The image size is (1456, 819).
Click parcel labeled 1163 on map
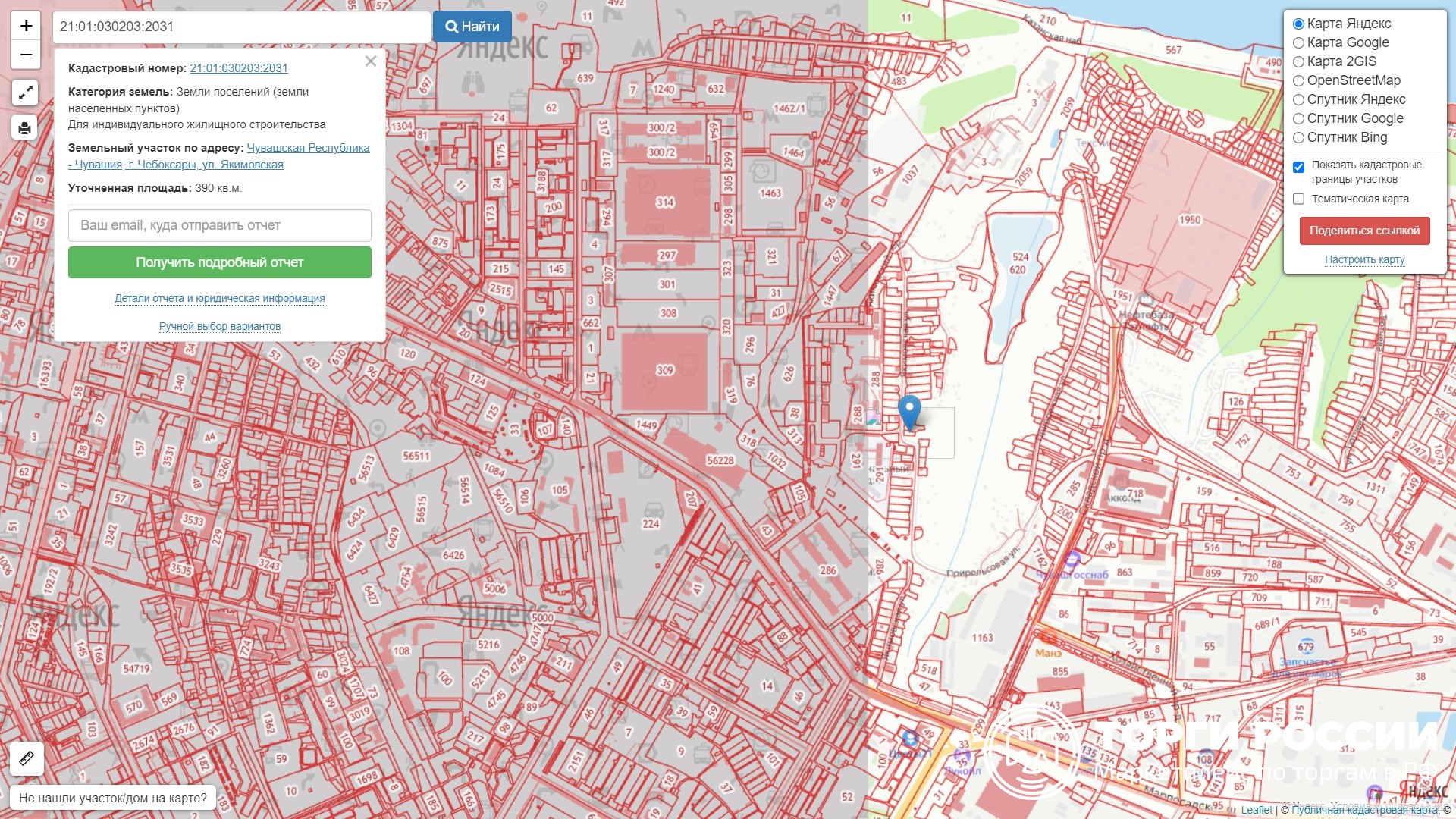pyautogui.click(x=982, y=638)
